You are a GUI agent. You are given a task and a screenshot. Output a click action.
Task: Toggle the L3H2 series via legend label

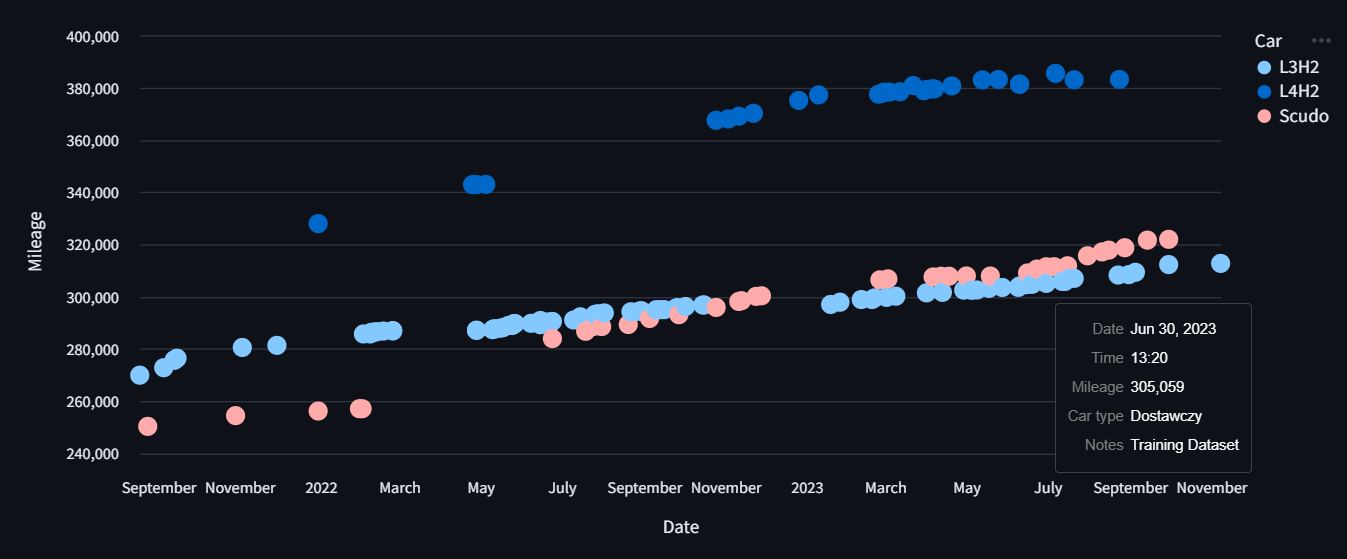tap(1299, 68)
